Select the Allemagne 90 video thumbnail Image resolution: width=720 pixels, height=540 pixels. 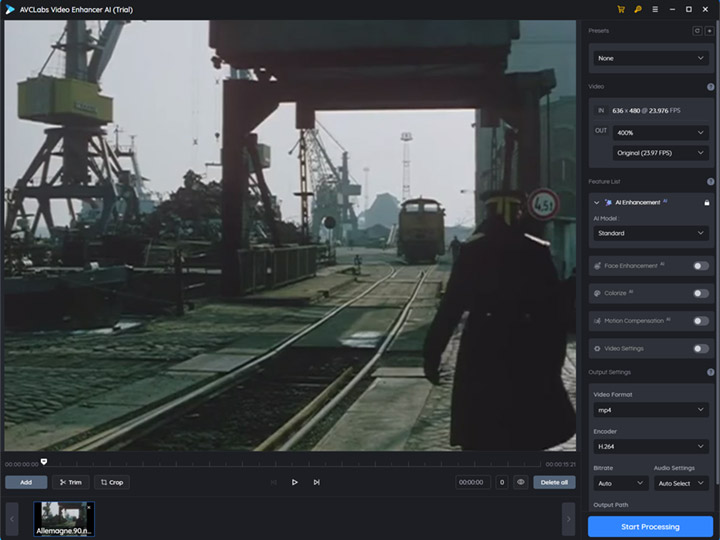coord(63,518)
